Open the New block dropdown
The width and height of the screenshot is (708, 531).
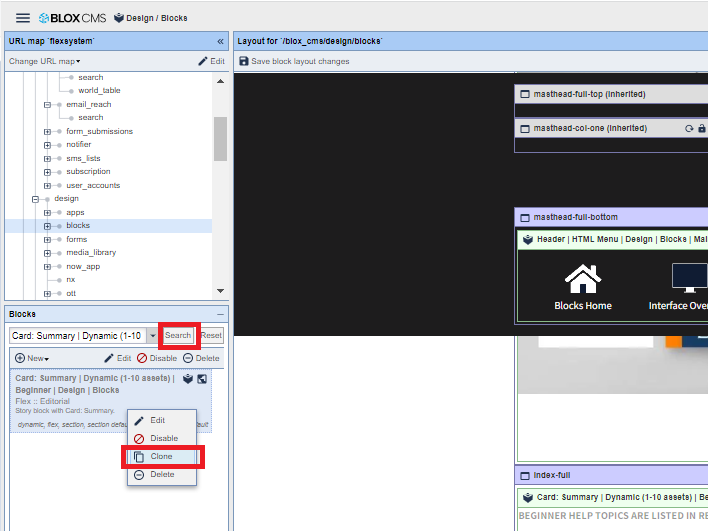32,358
